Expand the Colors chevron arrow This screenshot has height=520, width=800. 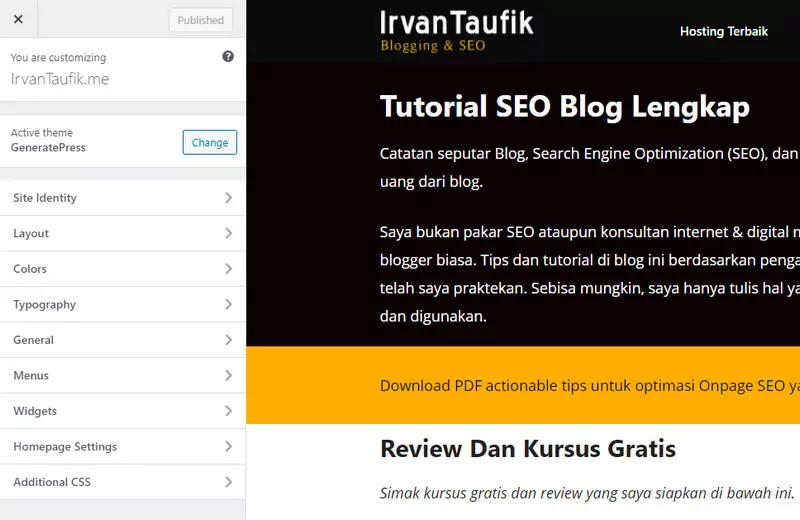[x=229, y=269]
